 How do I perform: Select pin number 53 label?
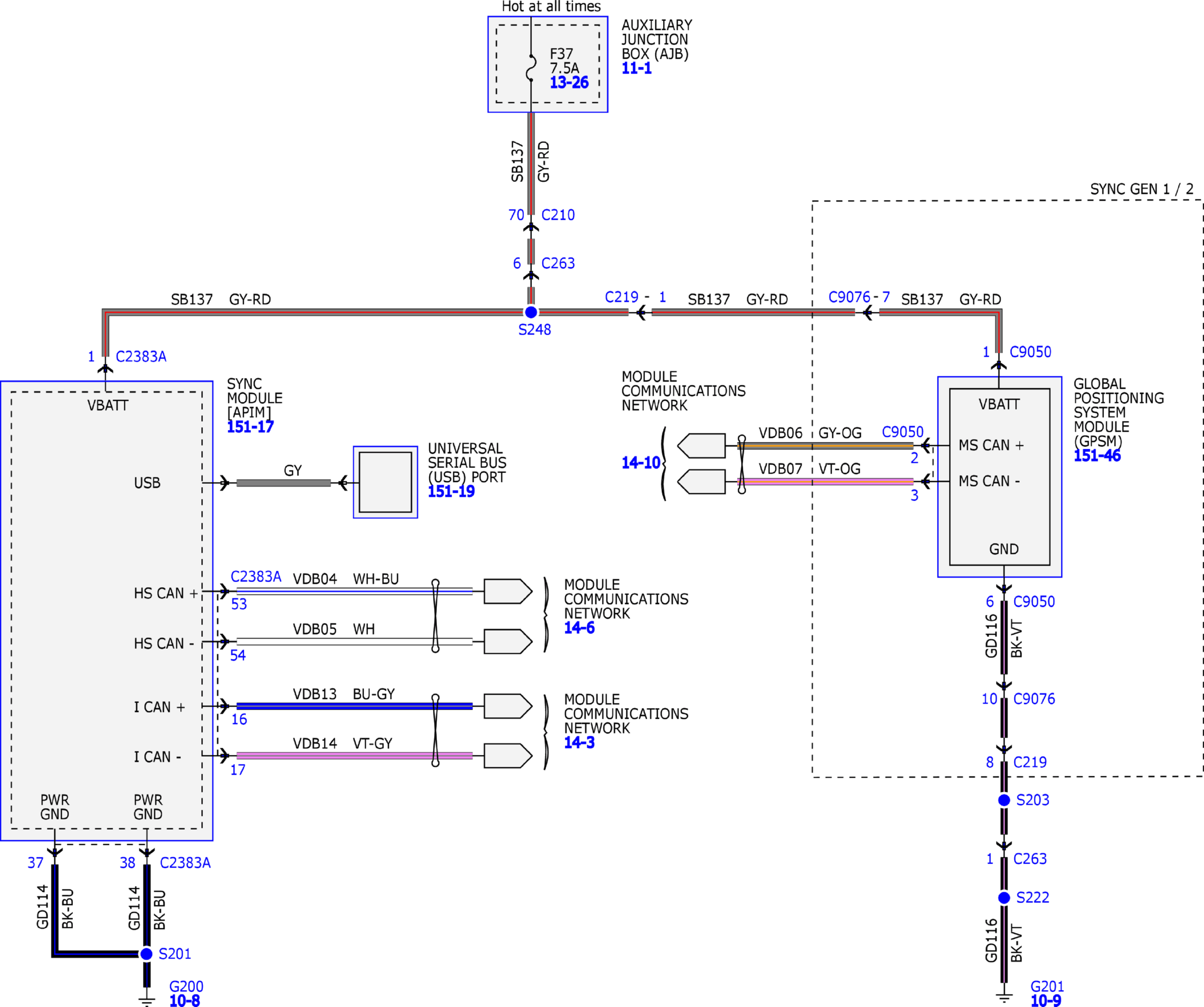pyautogui.click(x=239, y=604)
